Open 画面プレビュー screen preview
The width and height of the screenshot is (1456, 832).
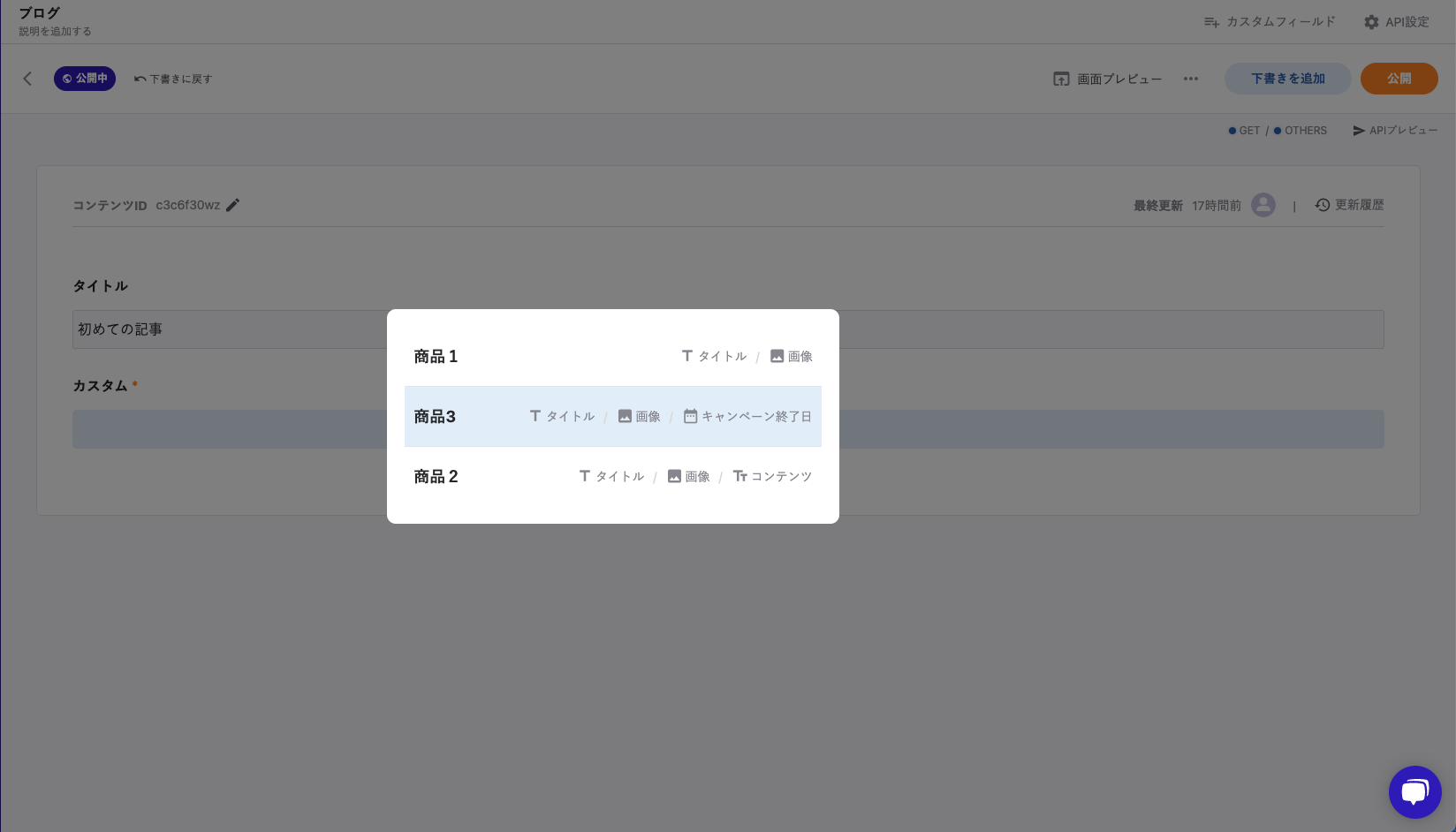click(1108, 79)
